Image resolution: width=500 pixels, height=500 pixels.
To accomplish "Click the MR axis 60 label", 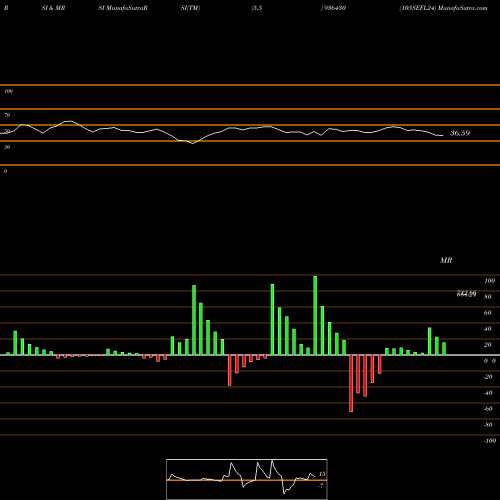I will point(488,313).
